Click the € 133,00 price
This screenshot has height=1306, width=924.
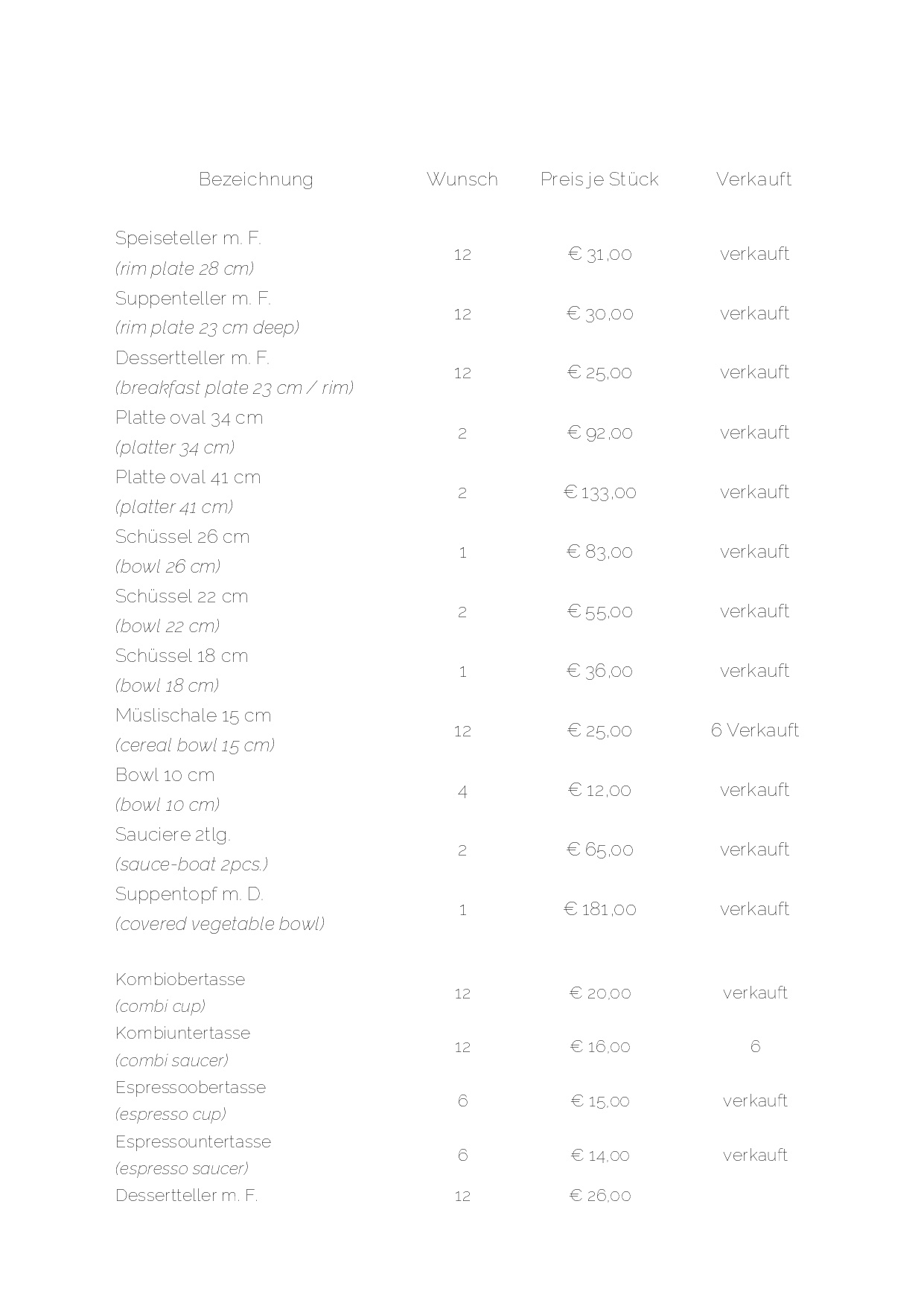[x=599, y=493]
